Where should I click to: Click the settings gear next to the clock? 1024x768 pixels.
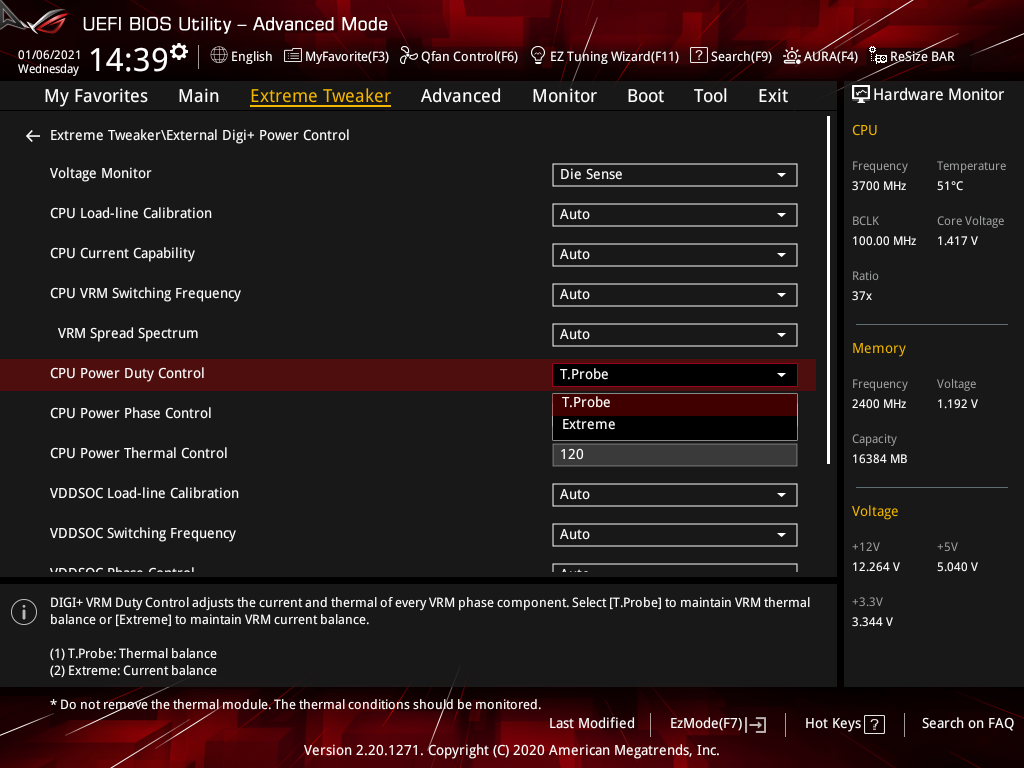(x=179, y=51)
